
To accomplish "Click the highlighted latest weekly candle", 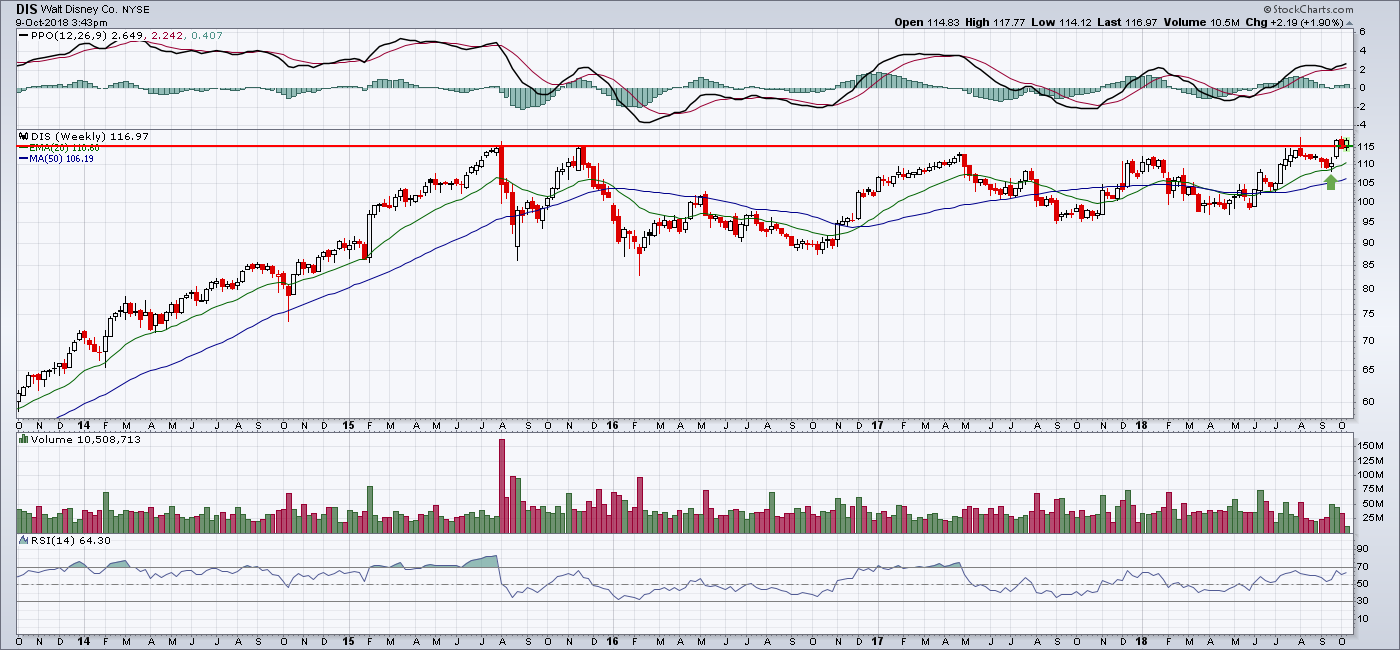I will point(1347,145).
